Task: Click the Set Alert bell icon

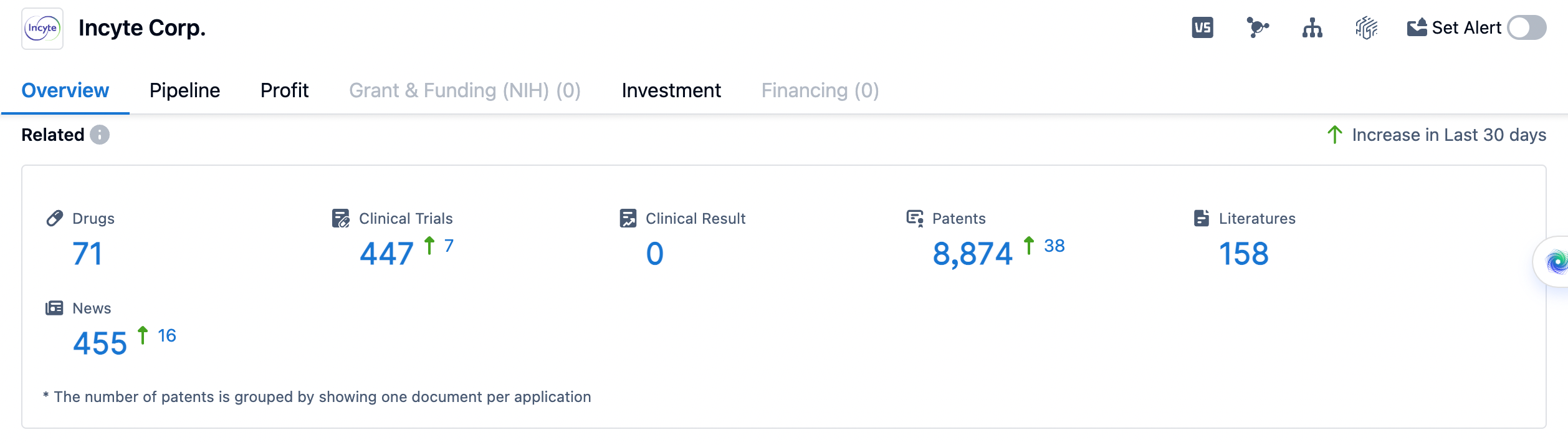Action: 1417,27
